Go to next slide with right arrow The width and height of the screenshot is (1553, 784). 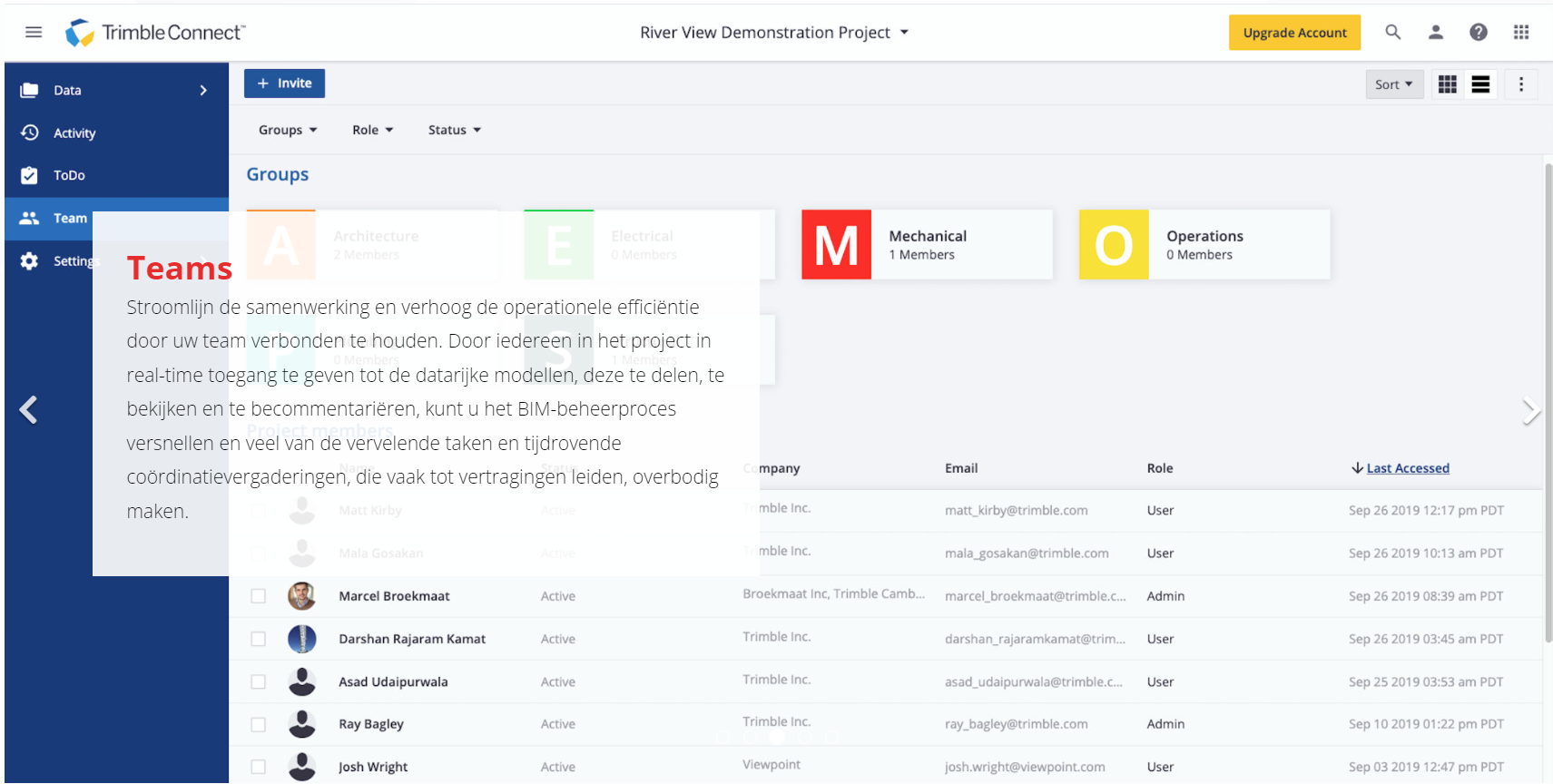(1530, 411)
